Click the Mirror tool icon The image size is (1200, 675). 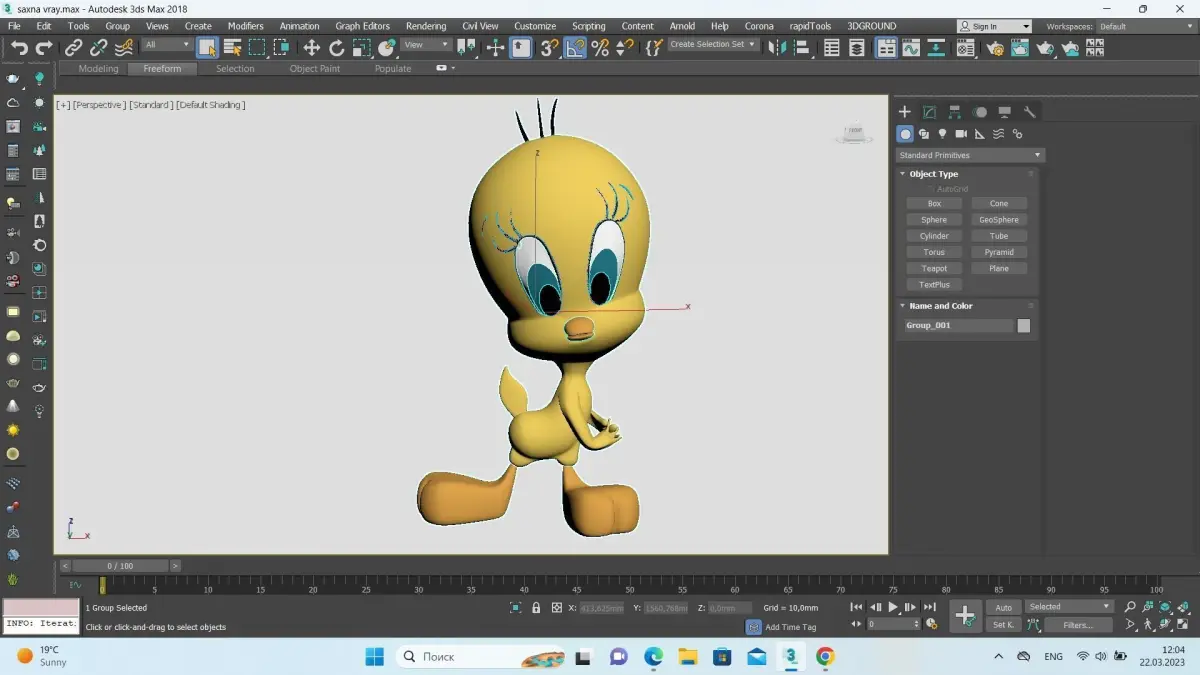point(777,47)
